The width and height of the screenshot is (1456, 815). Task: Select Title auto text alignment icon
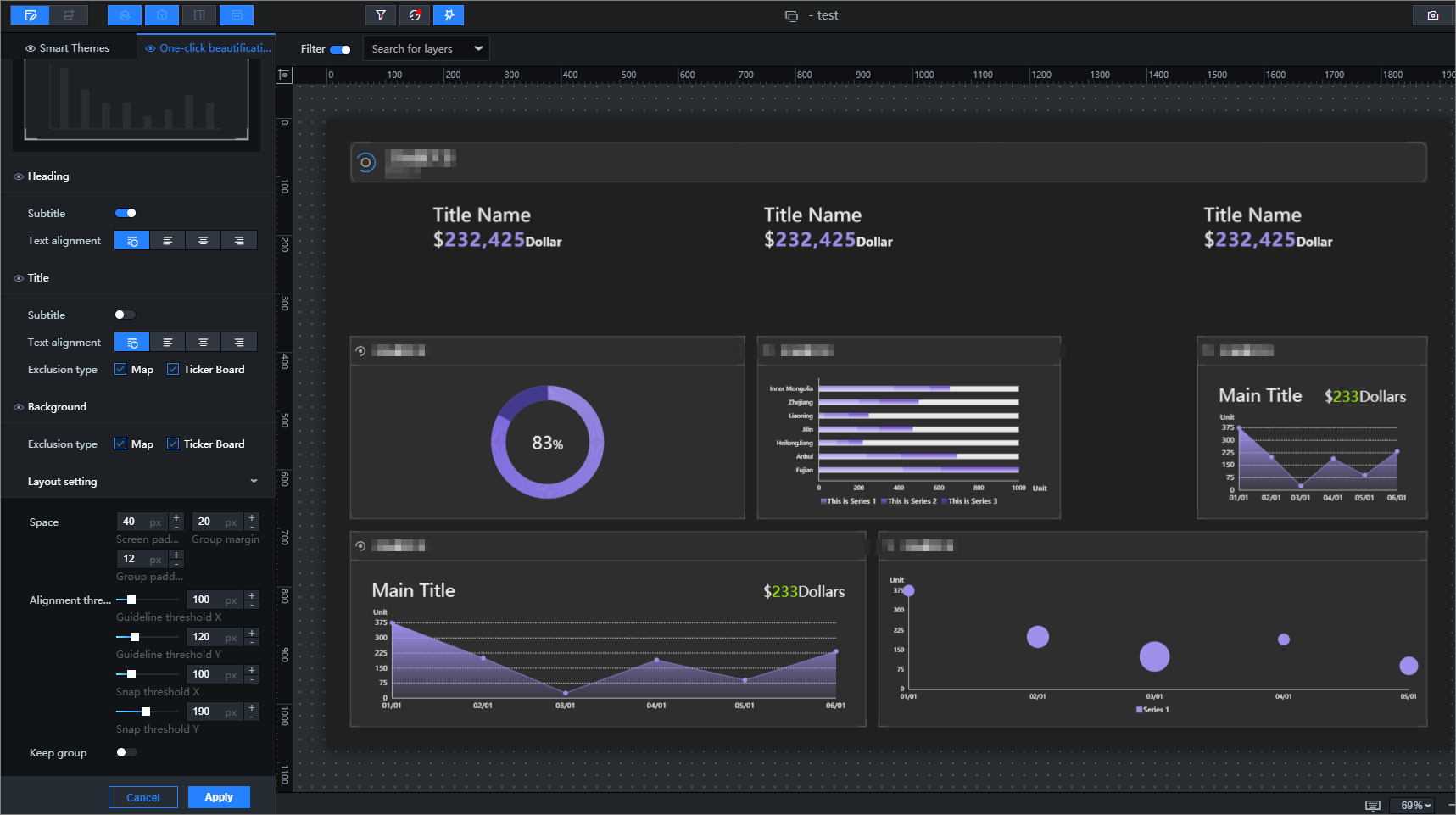pyautogui.click(x=132, y=343)
